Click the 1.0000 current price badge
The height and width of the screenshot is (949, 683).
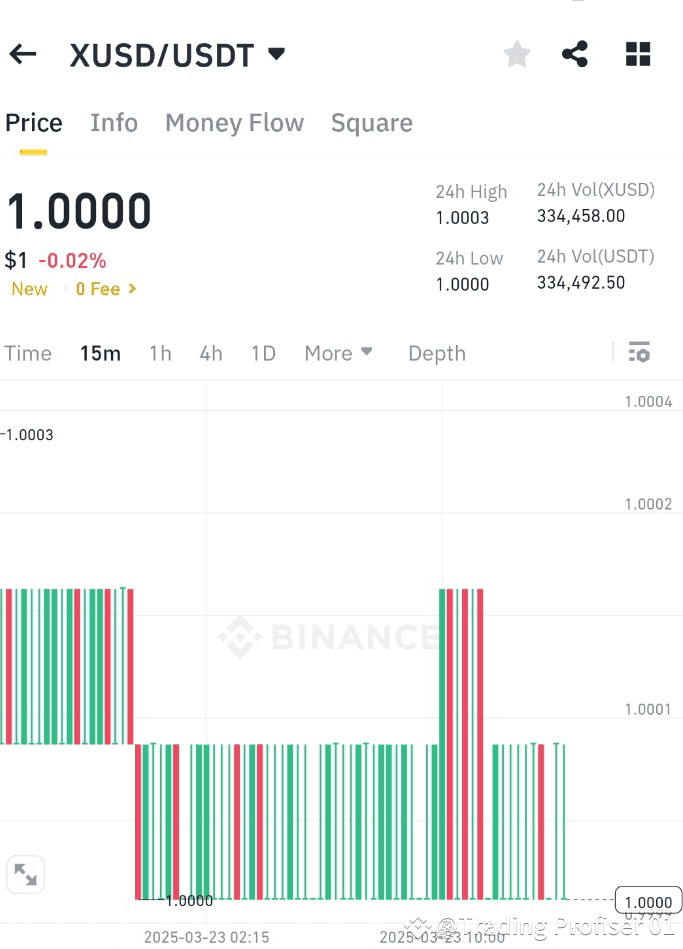pyautogui.click(x=647, y=901)
